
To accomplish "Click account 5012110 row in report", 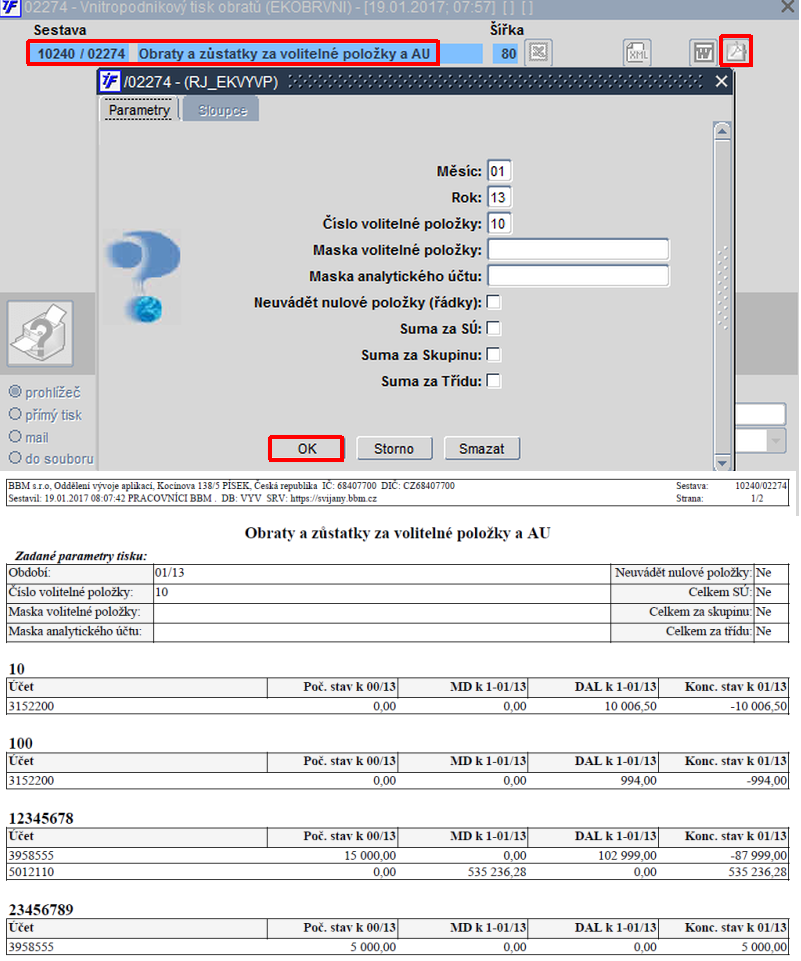I will [x=397, y=872].
